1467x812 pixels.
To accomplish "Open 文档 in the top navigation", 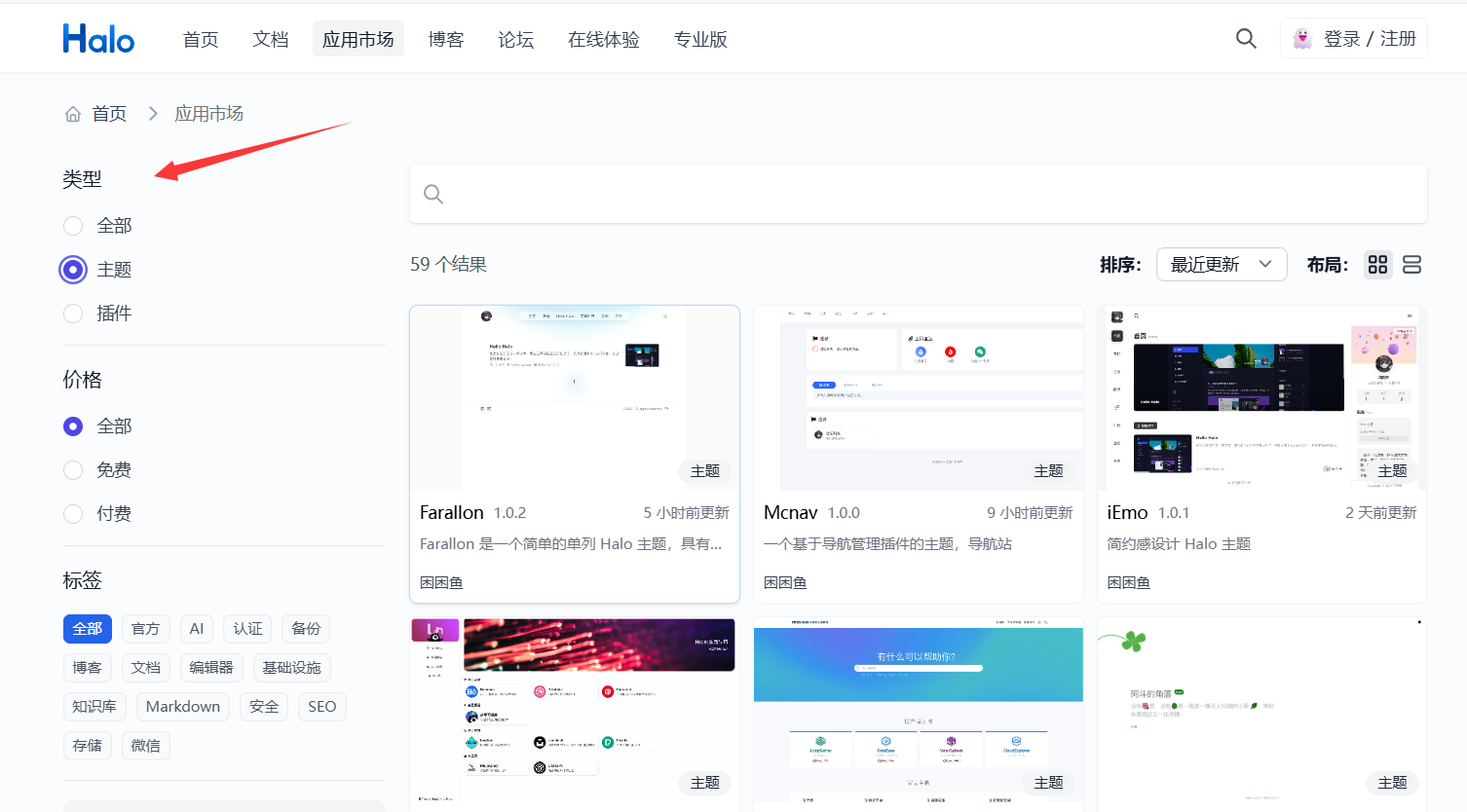I will tap(271, 39).
